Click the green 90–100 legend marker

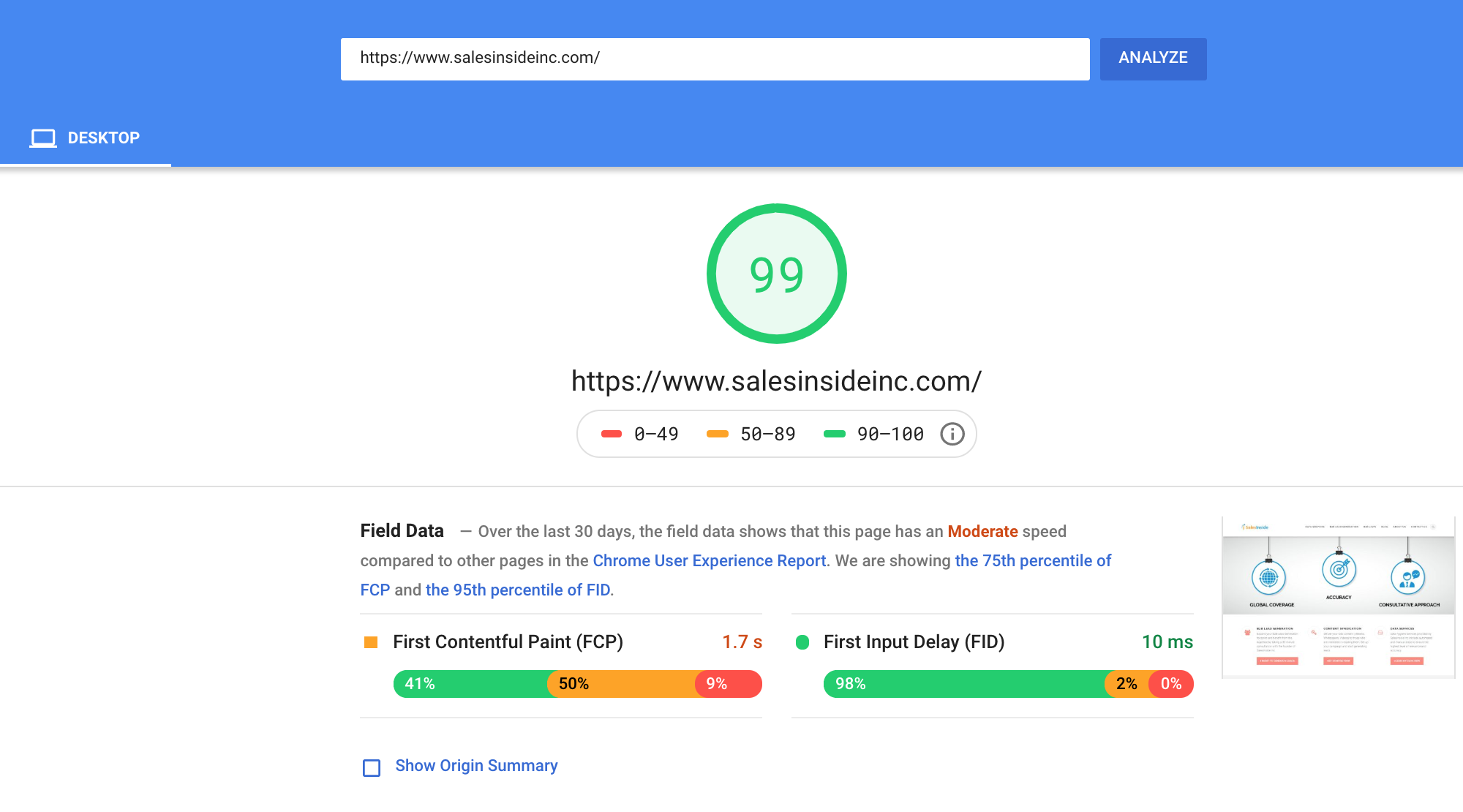click(x=835, y=435)
